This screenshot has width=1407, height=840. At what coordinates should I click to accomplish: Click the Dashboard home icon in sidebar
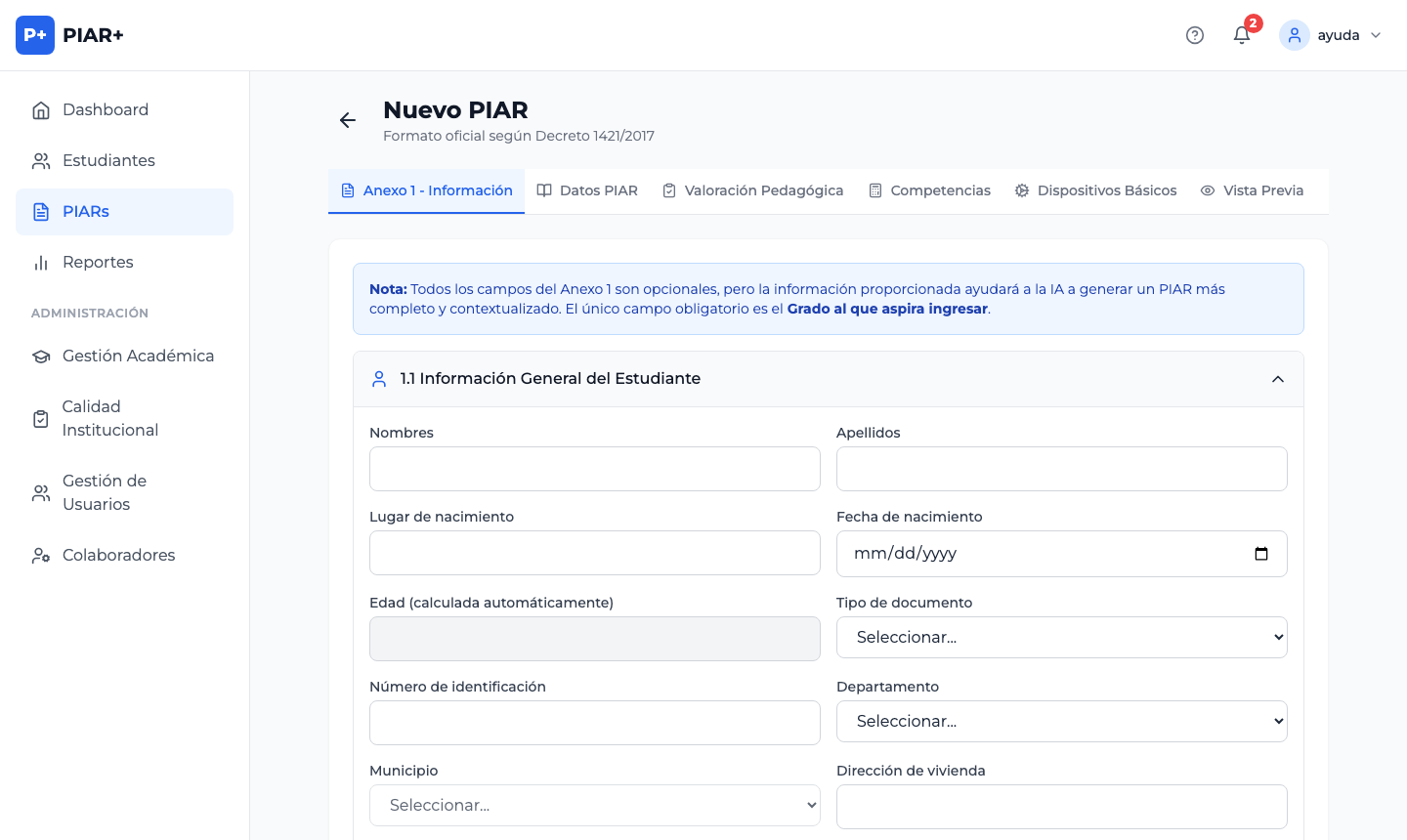click(41, 110)
